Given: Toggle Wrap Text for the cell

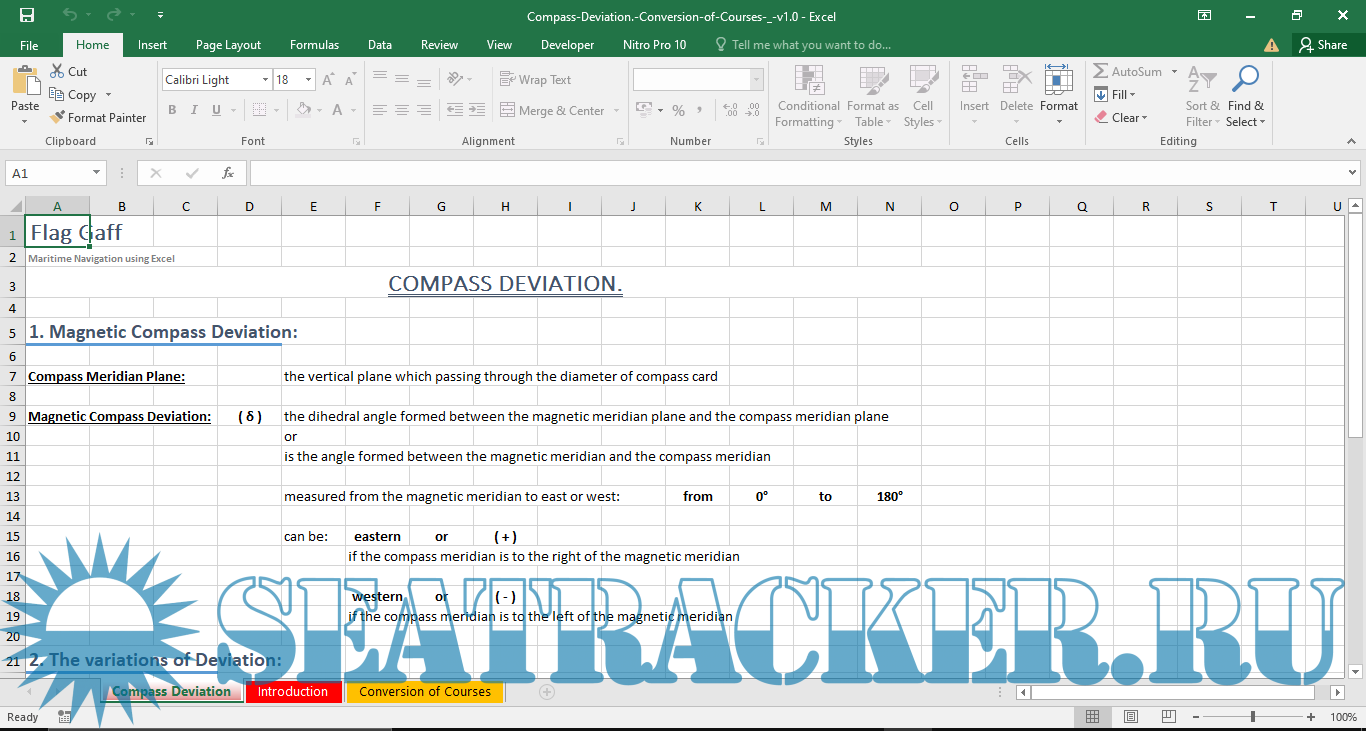Looking at the screenshot, I should coord(536,80).
